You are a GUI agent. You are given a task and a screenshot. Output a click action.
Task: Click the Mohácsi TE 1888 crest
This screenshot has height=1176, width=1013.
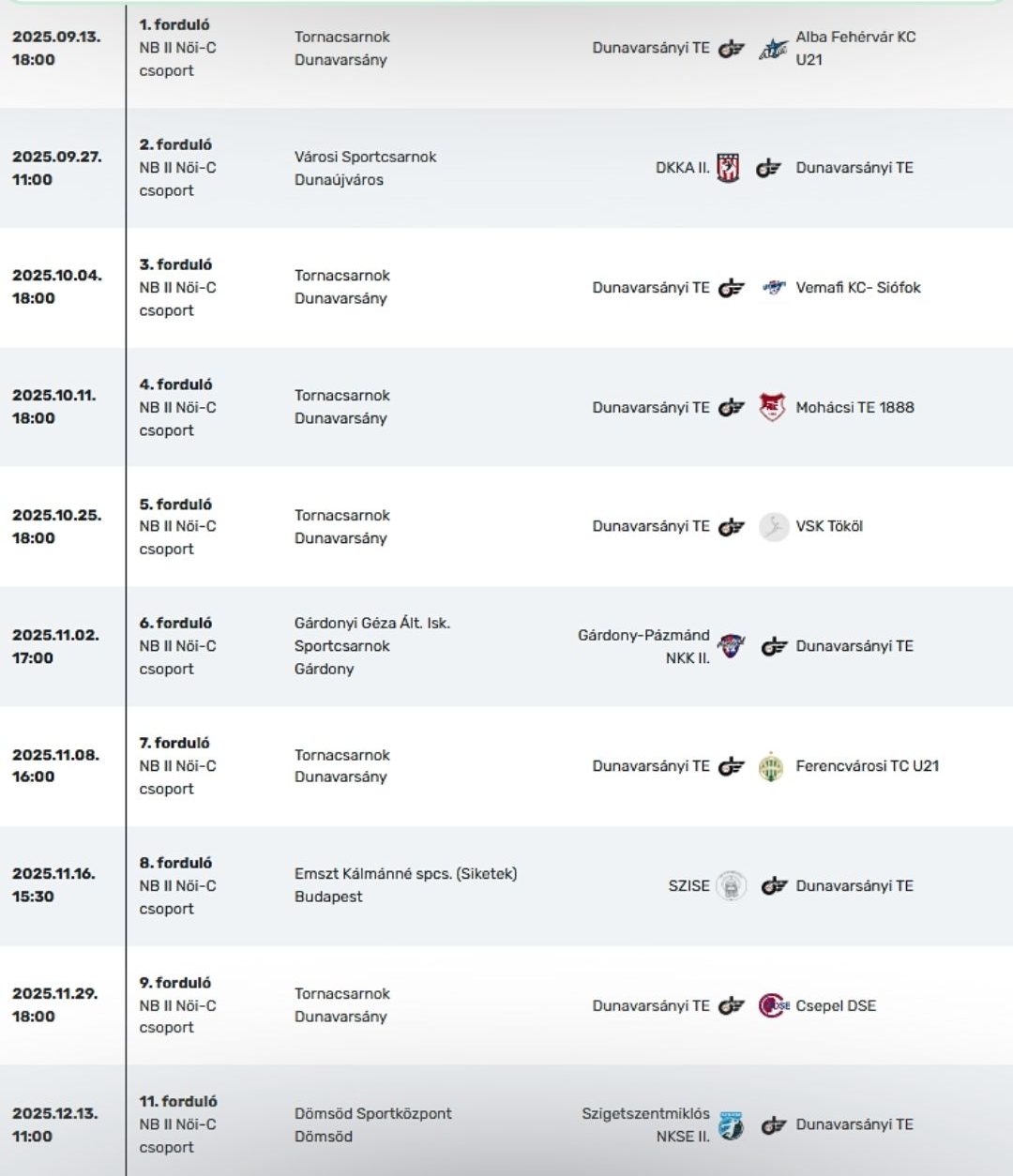coord(771,408)
